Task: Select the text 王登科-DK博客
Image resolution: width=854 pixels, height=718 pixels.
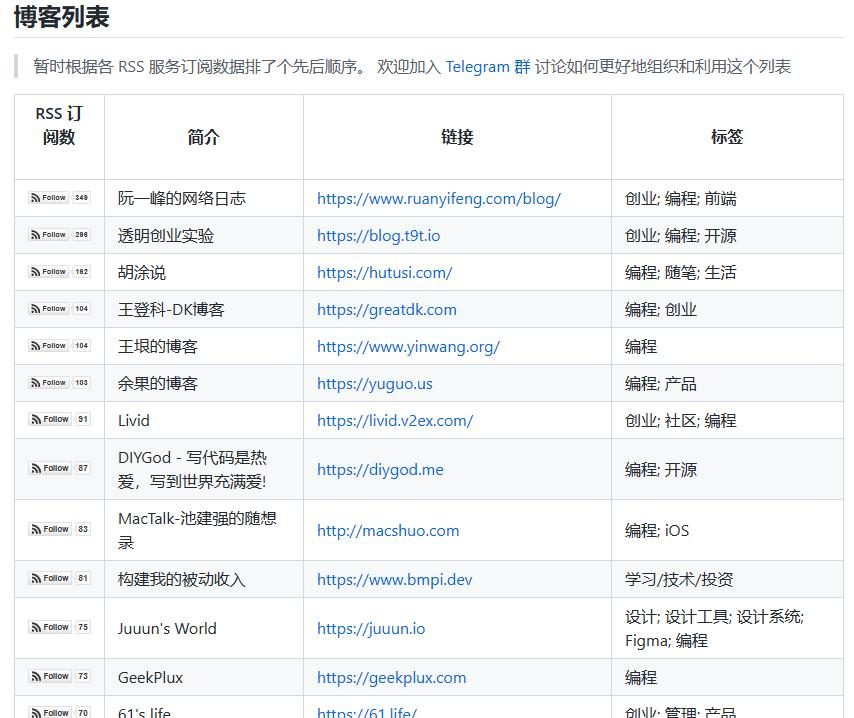Action: click(x=171, y=310)
